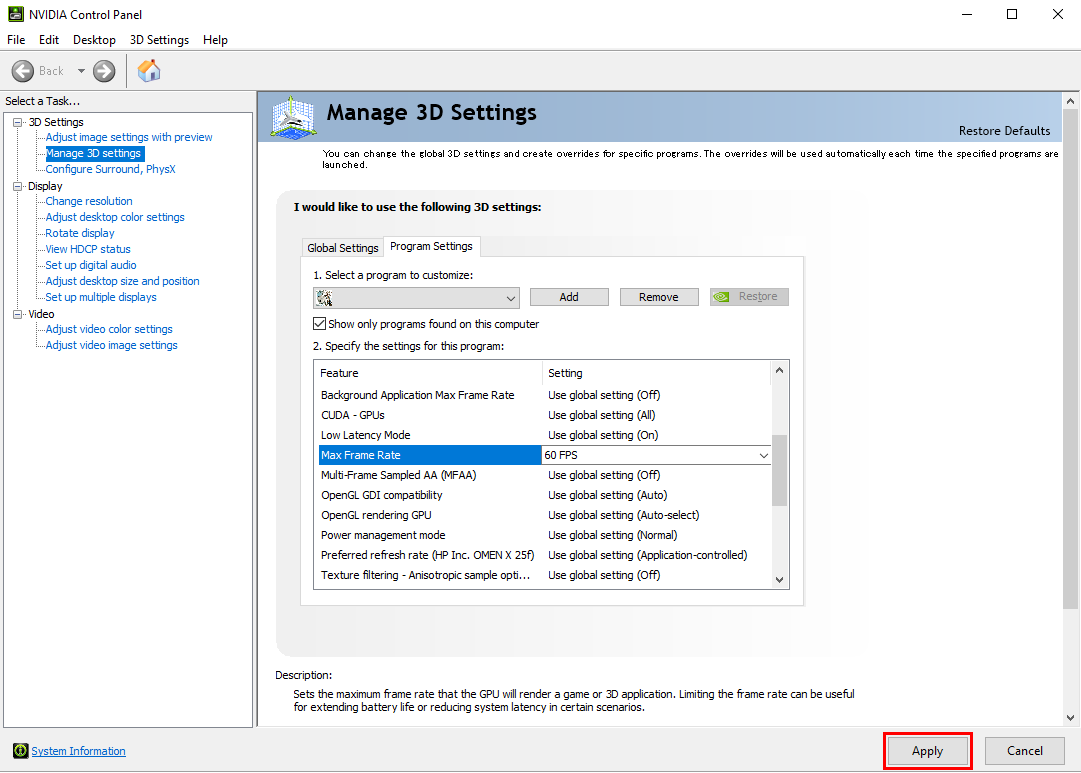
Task: Click the Home icon in toolbar
Action: coord(149,71)
